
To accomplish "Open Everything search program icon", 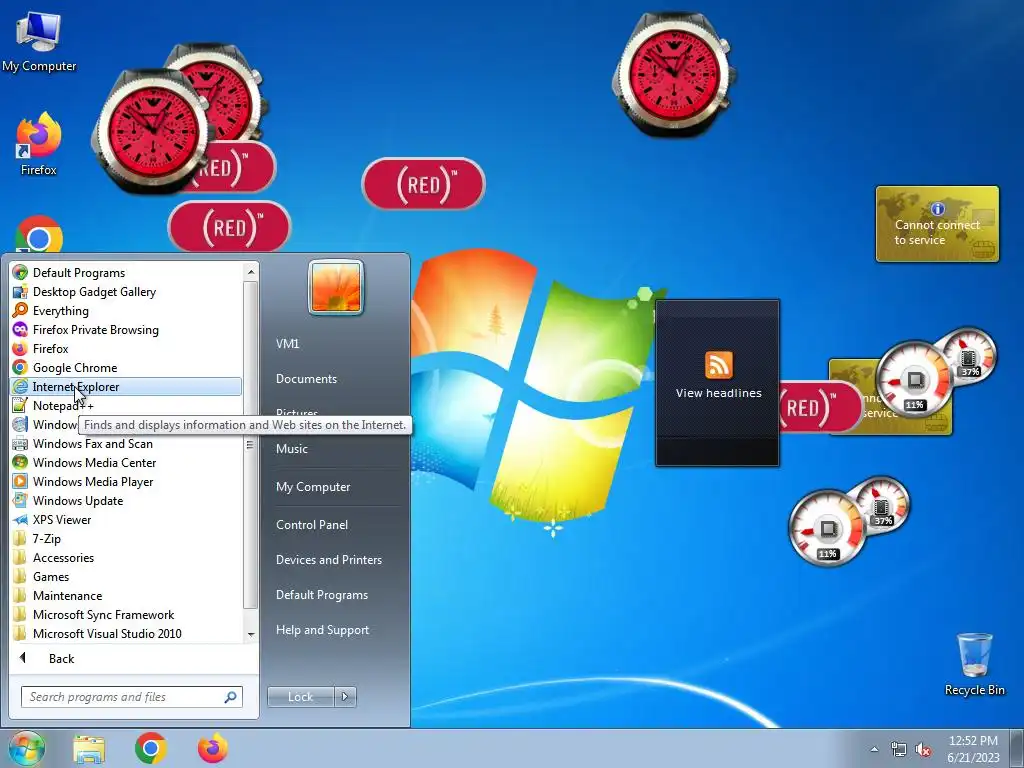I will (20, 311).
